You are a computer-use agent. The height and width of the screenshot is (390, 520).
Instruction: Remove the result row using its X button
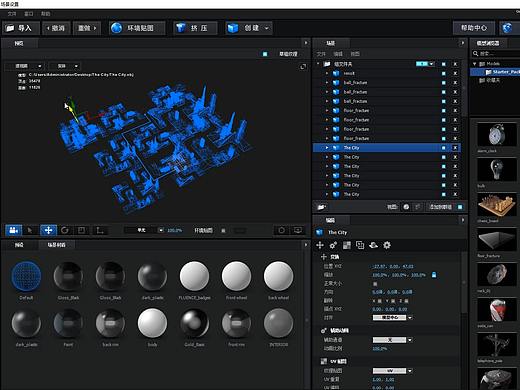click(x=455, y=73)
